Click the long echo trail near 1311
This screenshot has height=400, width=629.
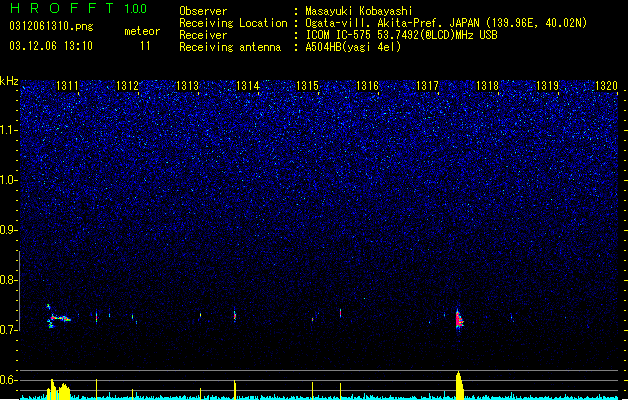coord(59,317)
